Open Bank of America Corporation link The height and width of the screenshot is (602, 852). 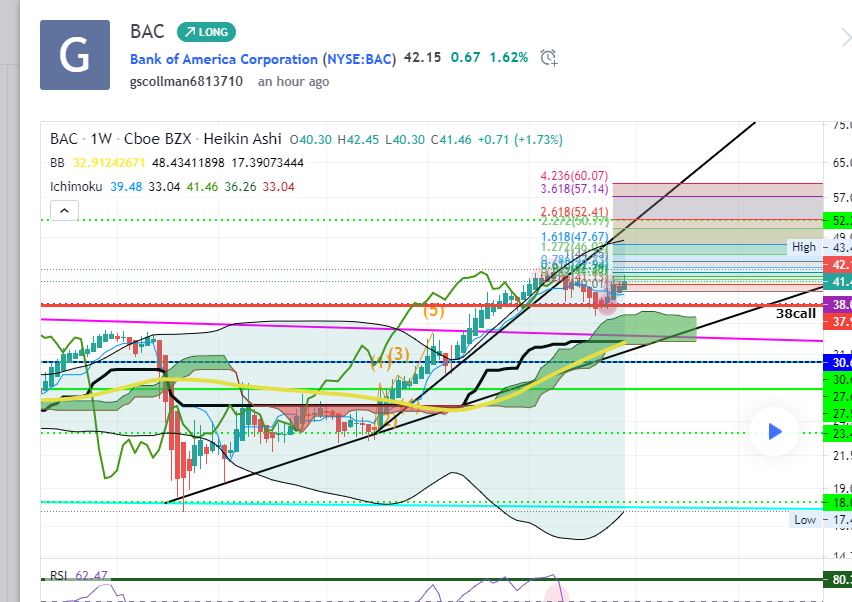click(225, 59)
